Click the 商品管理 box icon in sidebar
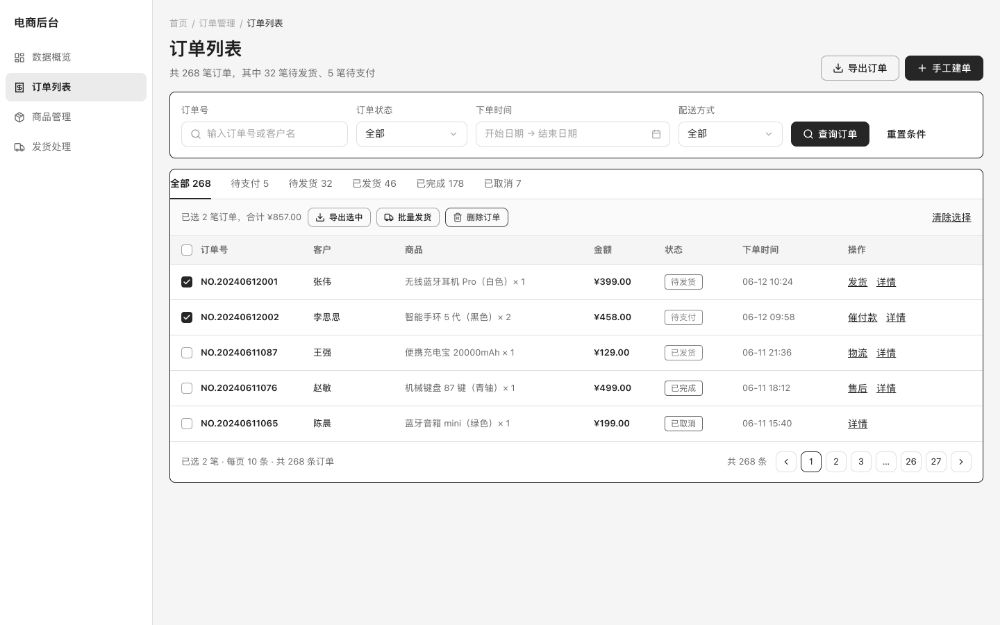The height and width of the screenshot is (625, 1000). tap(19, 117)
